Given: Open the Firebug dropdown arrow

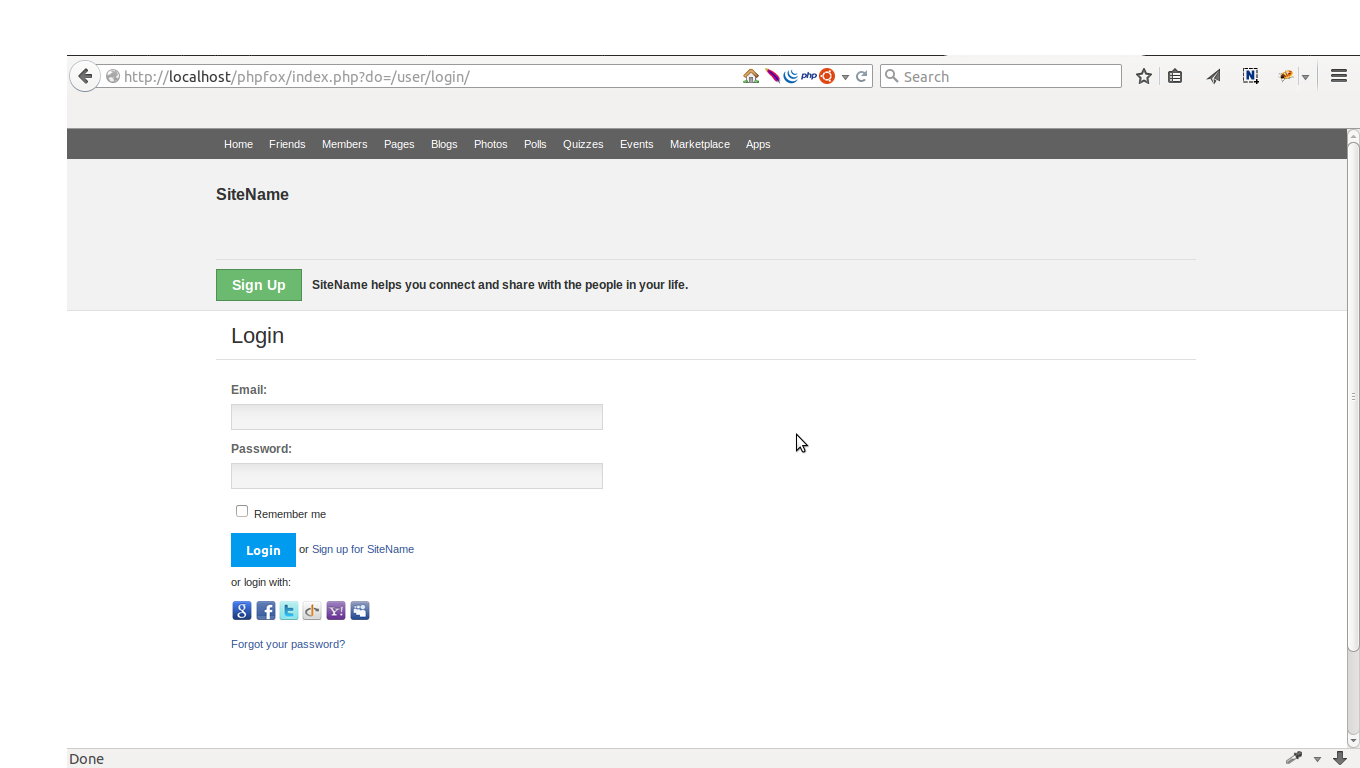Looking at the screenshot, I should pyautogui.click(x=1305, y=77).
